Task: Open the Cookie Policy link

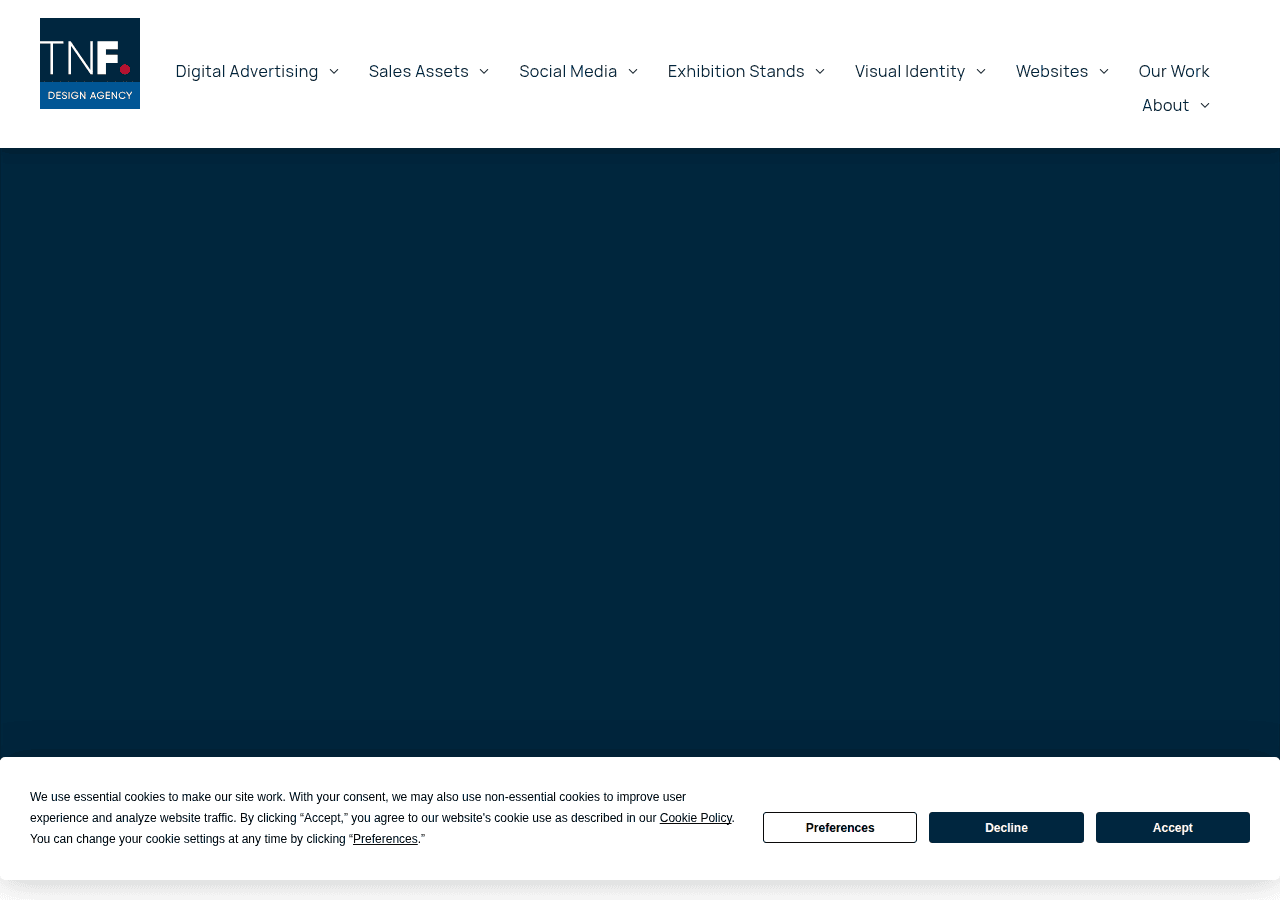Action: click(696, 818)
